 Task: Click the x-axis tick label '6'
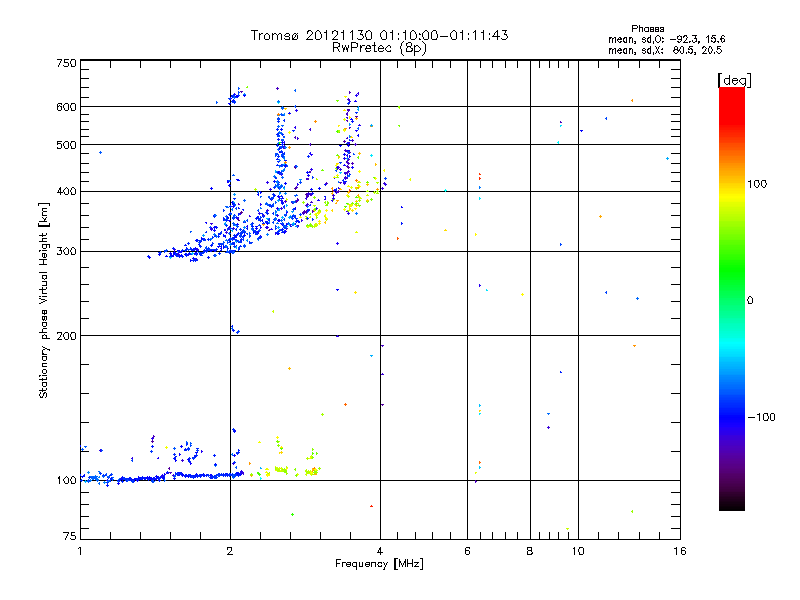[x=467, y=551]
